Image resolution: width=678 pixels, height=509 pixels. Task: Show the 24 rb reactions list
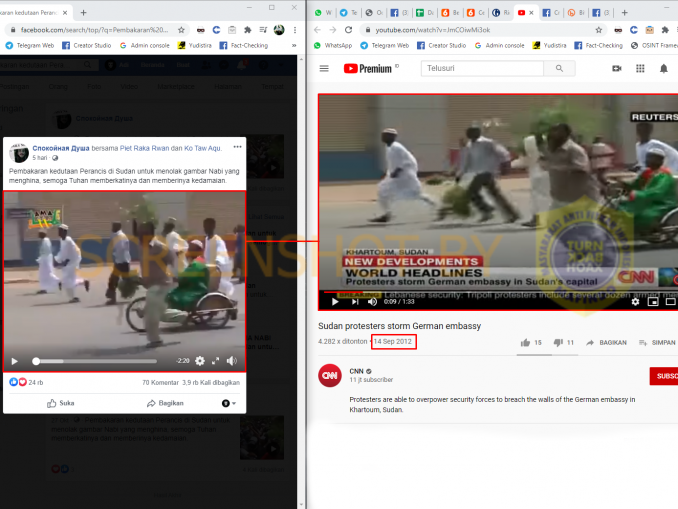coord(26,382)
